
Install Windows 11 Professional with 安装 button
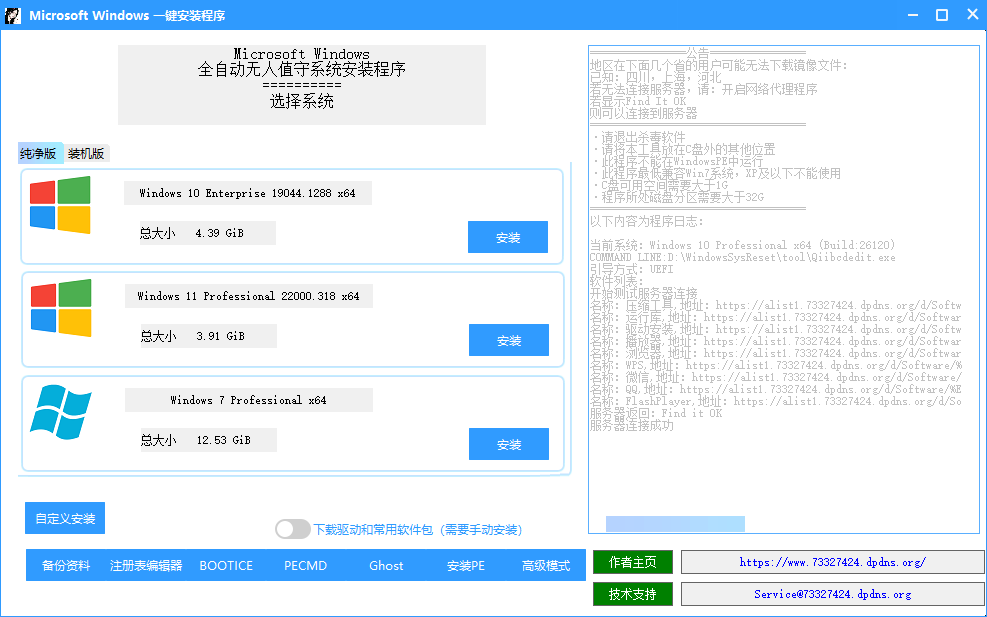(508, 340)
